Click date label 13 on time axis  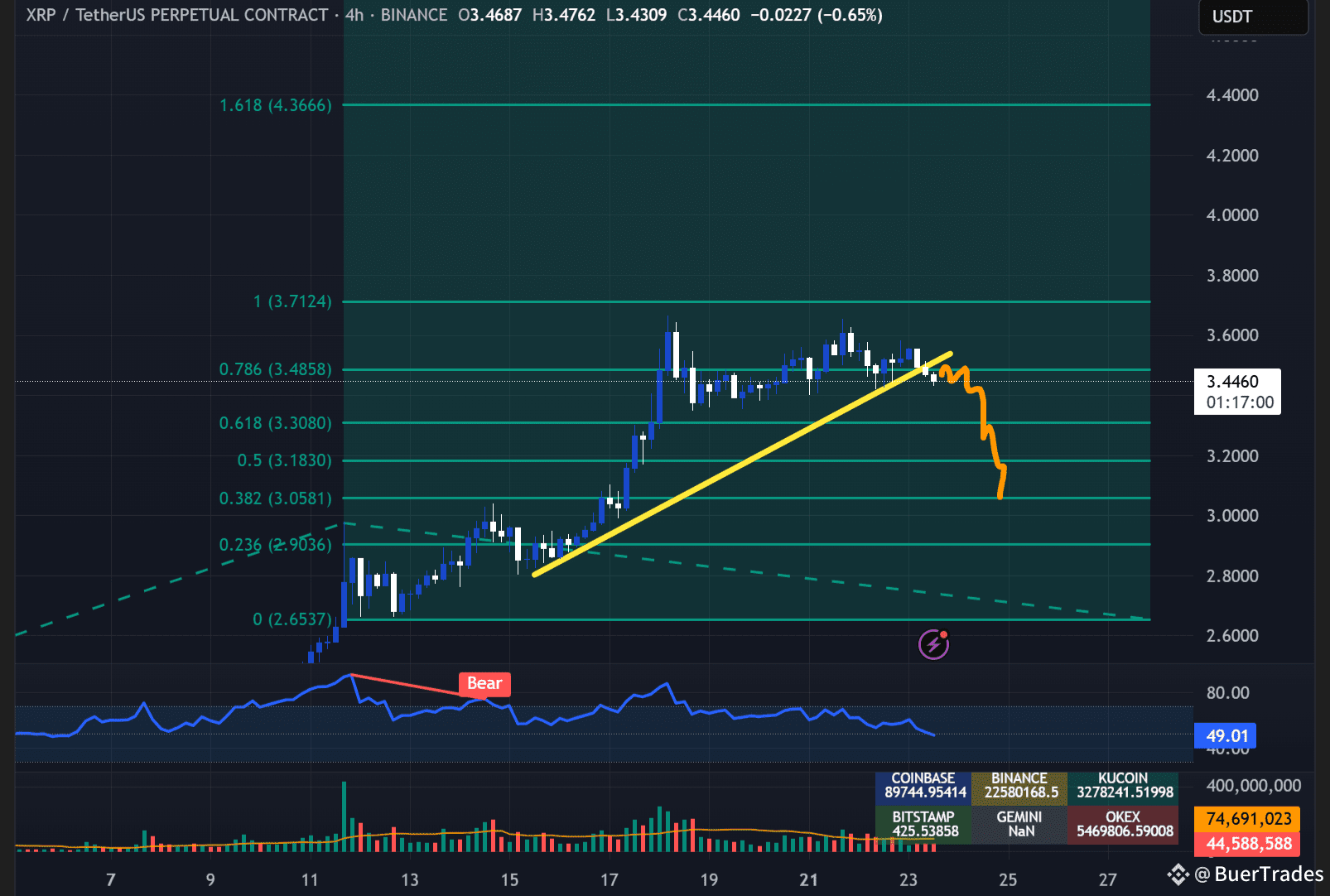point(410,879)
